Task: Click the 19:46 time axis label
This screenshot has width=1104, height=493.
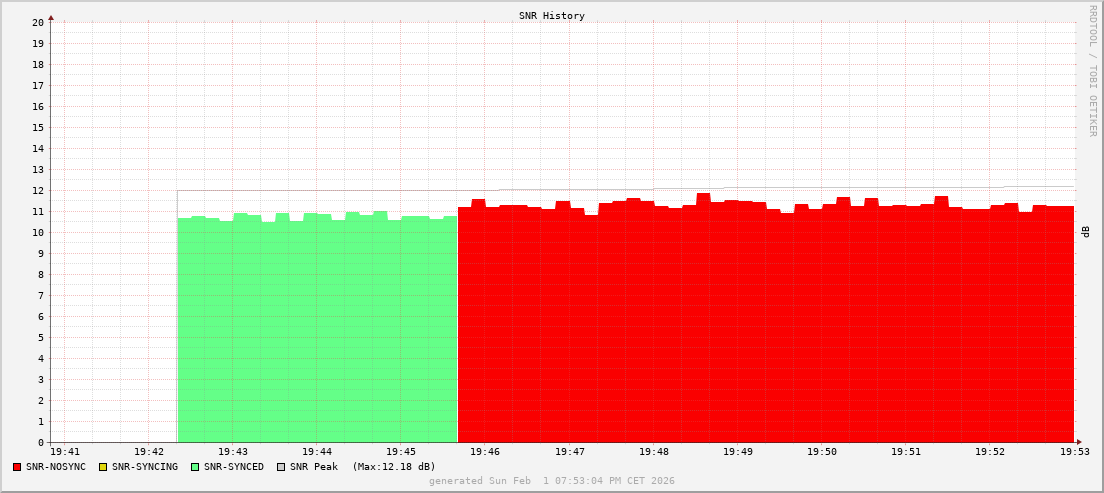Action: click(485, 452)
